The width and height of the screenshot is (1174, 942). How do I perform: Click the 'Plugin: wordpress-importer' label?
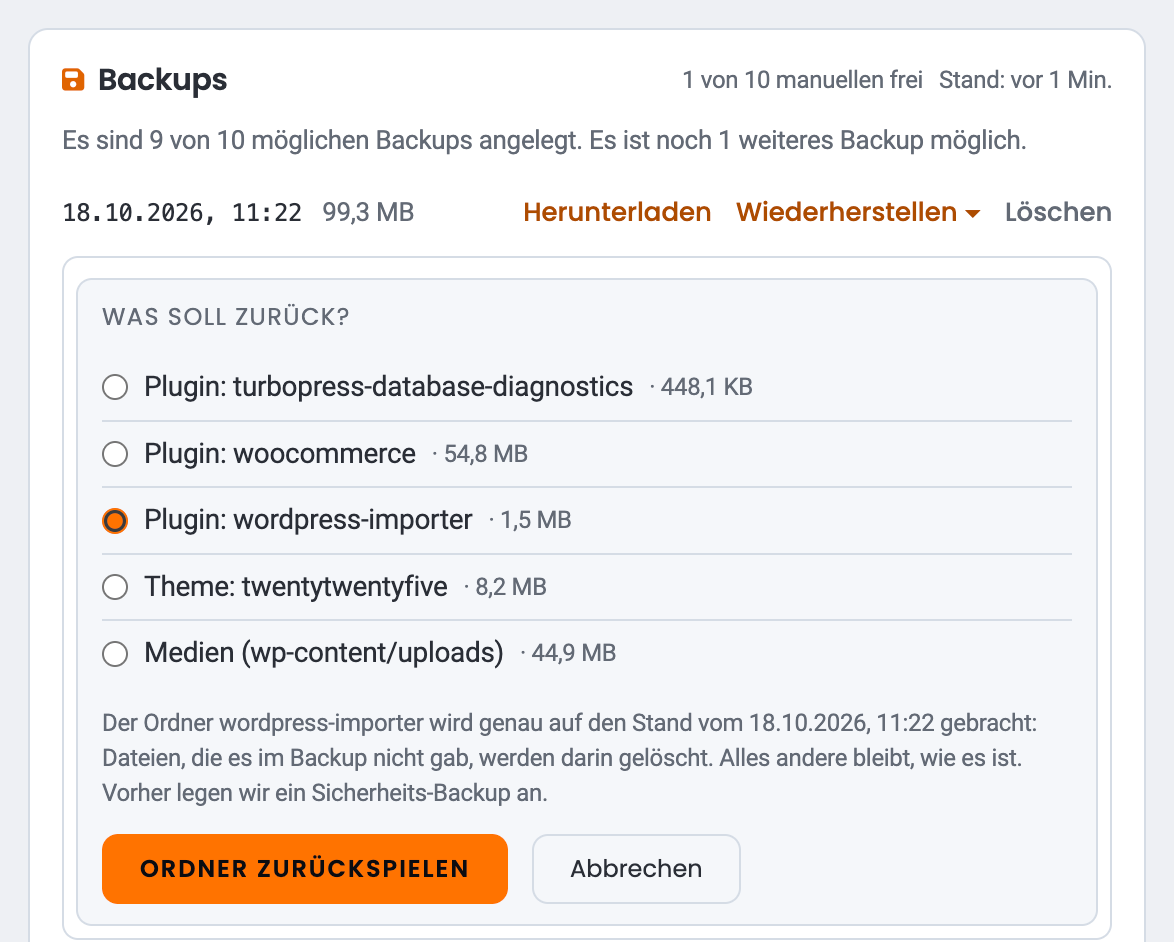coord(308,520)
